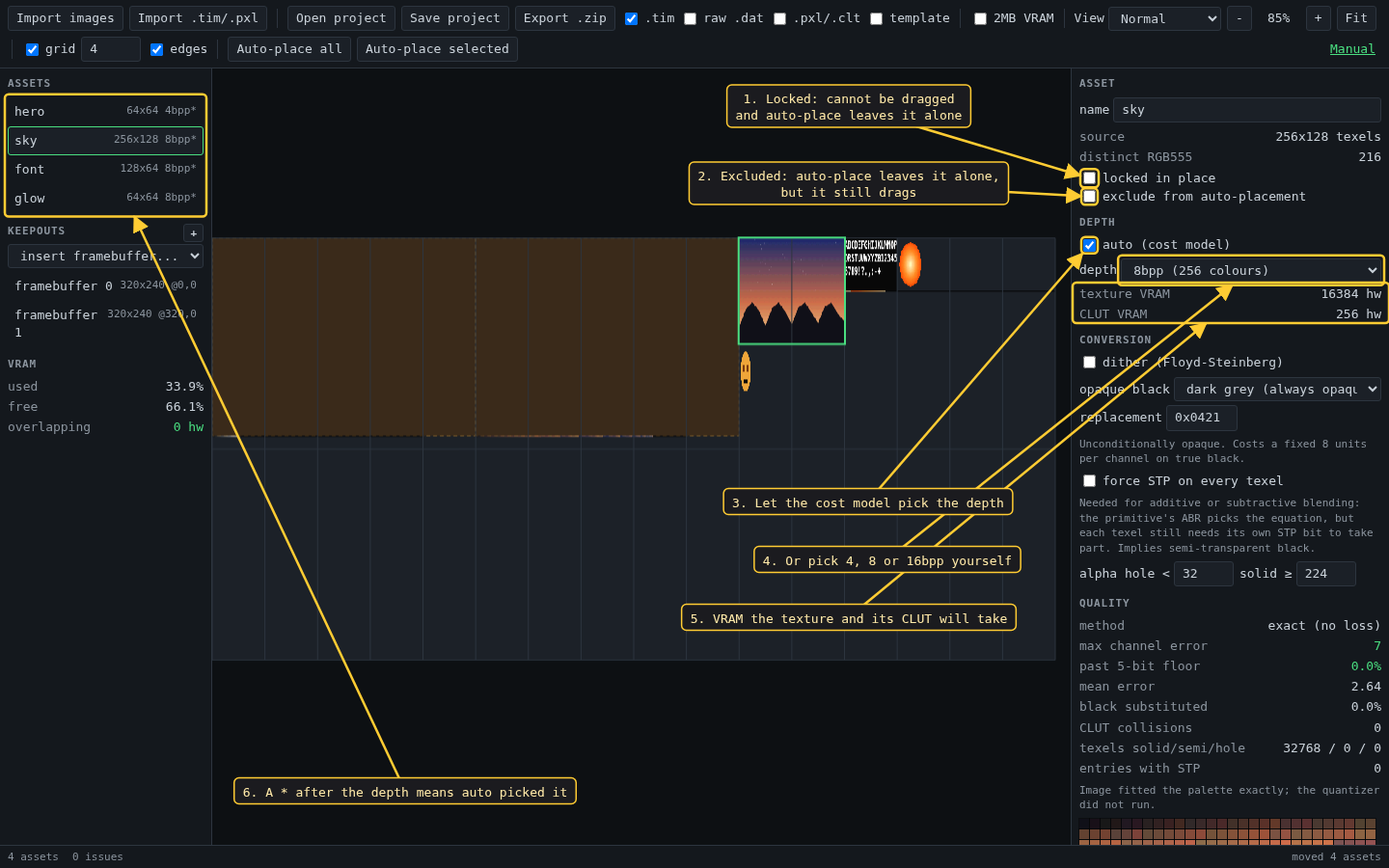Image resolution: width=1389 pixels, height=868 pixels.
Task: Click the replacement 0x0421 field
Action: coord(1202,418)
